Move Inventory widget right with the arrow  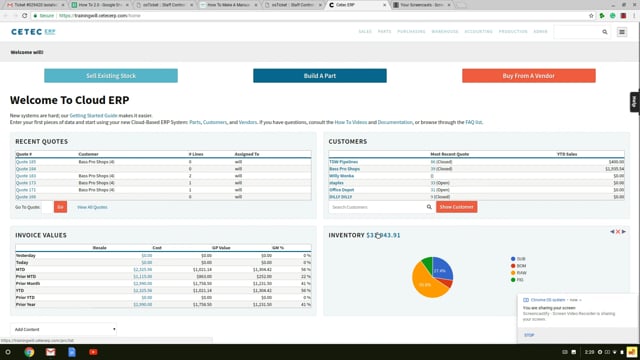coord(624,231)
